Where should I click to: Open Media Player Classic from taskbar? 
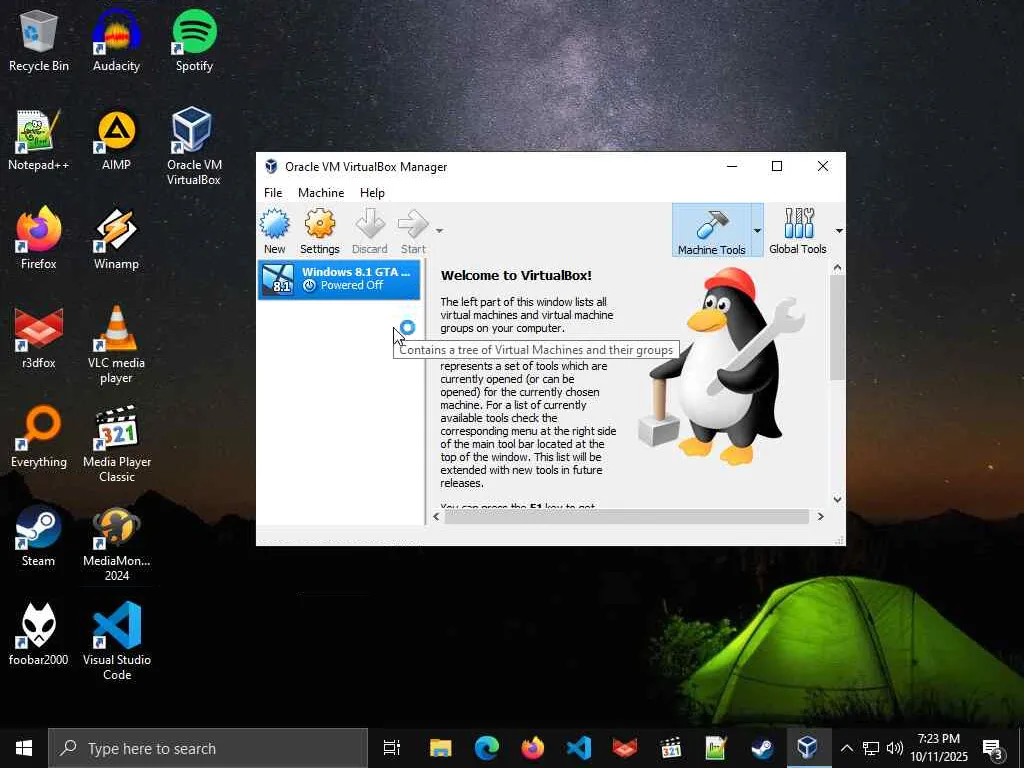tap(671, 748)
